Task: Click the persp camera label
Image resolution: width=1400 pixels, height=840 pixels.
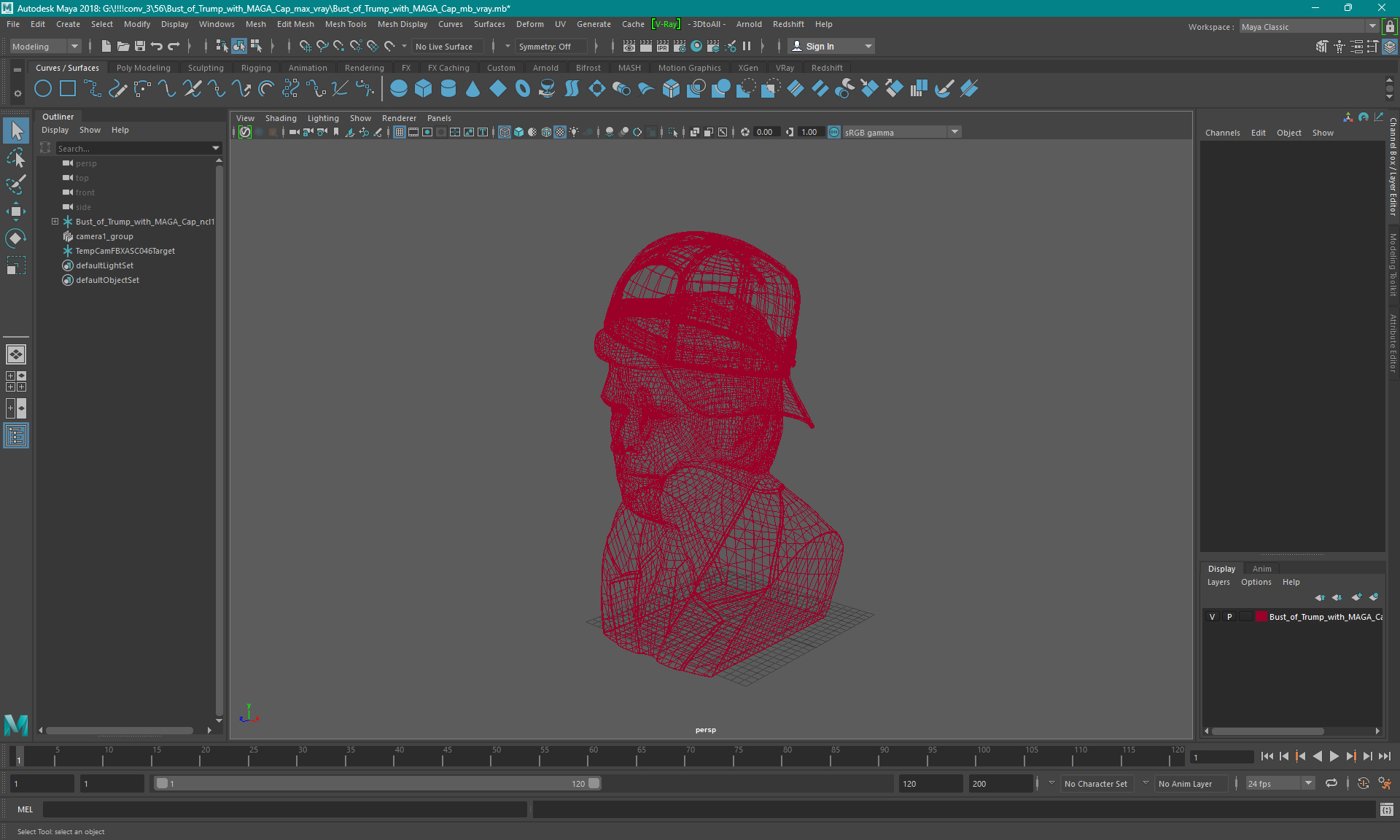Action: 706,729
